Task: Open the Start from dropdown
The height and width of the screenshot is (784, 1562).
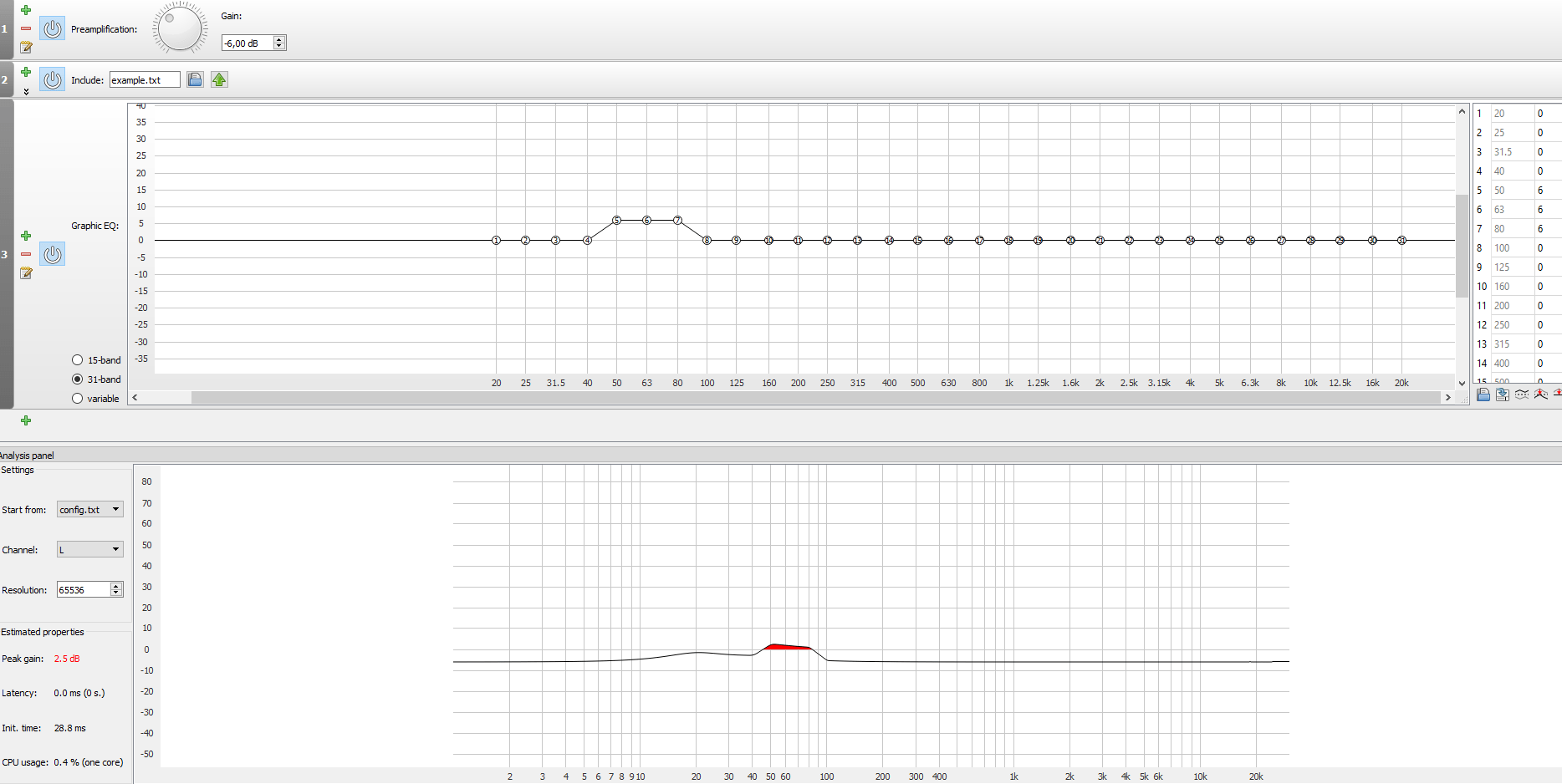Action: click(90, 509)
